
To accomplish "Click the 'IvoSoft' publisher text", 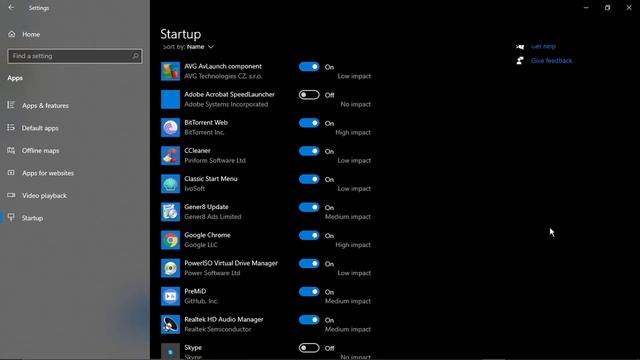I will pos(195,189).
